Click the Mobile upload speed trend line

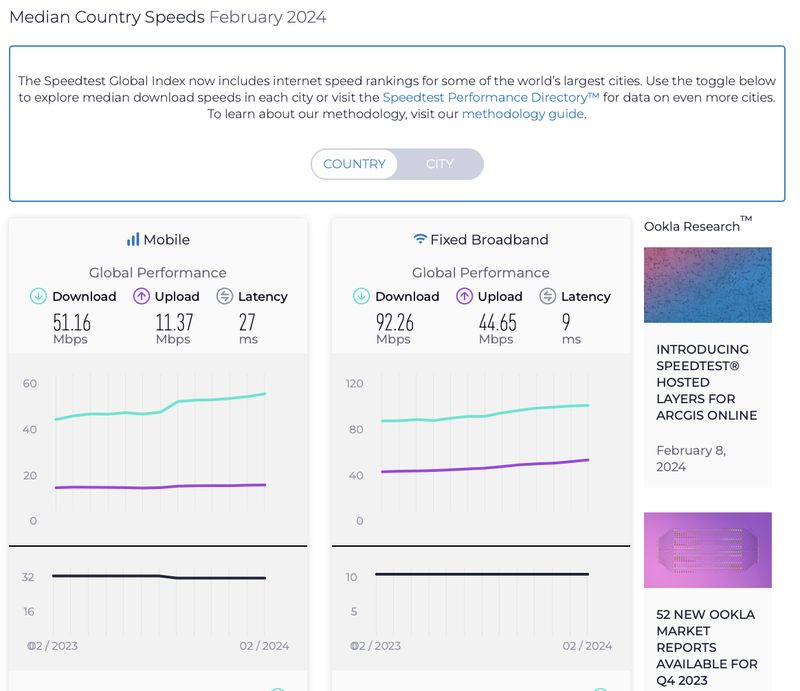point(160,487)
